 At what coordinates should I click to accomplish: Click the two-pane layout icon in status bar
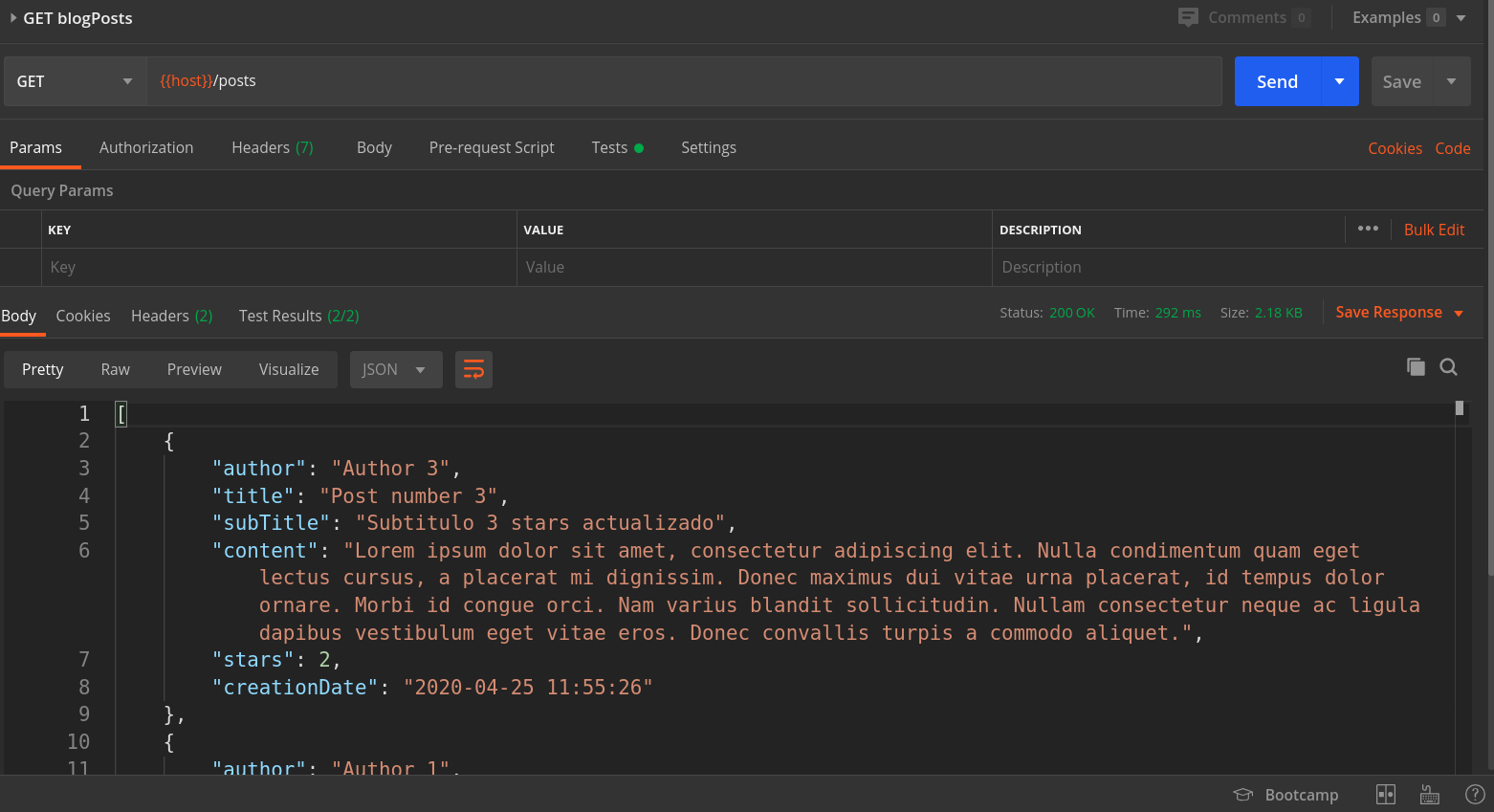tap(1385, 795)
